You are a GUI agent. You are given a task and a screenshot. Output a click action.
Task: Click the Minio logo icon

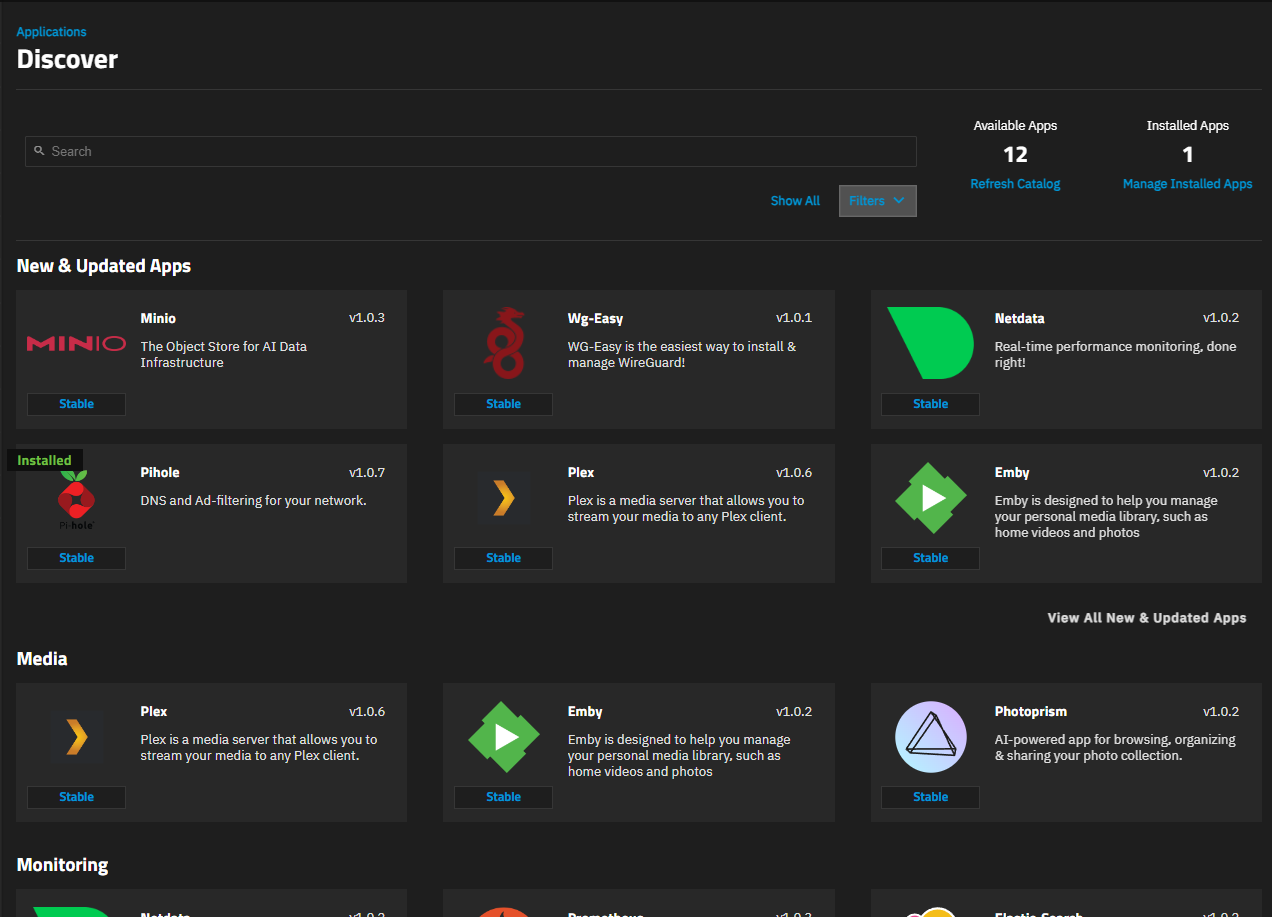(x=76, y=344)
